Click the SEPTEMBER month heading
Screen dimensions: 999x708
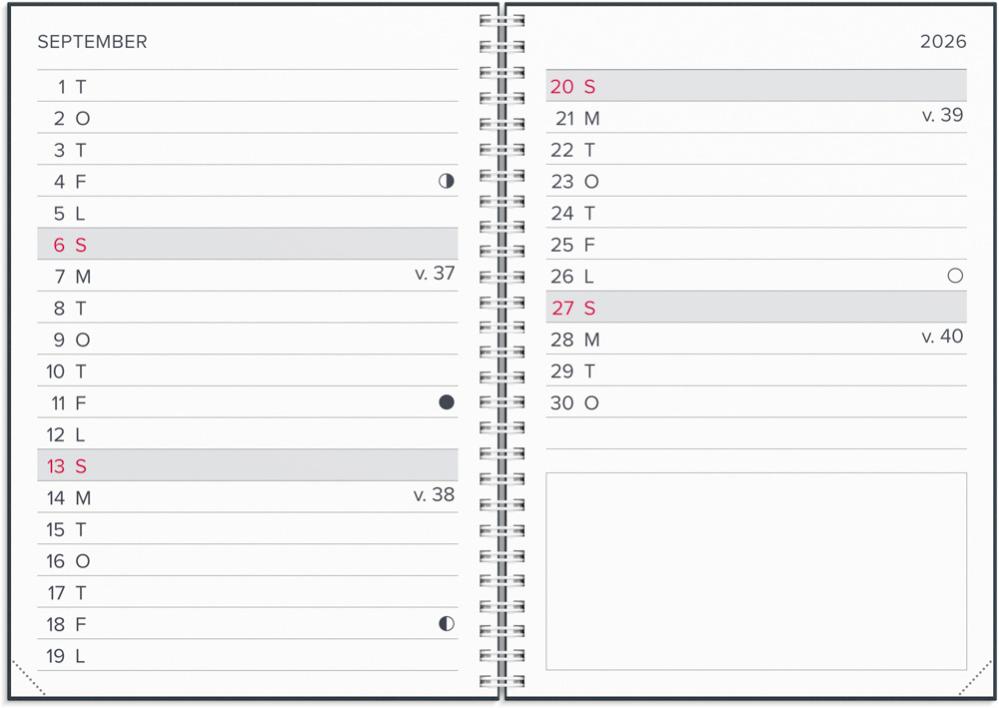pos(92,42)
